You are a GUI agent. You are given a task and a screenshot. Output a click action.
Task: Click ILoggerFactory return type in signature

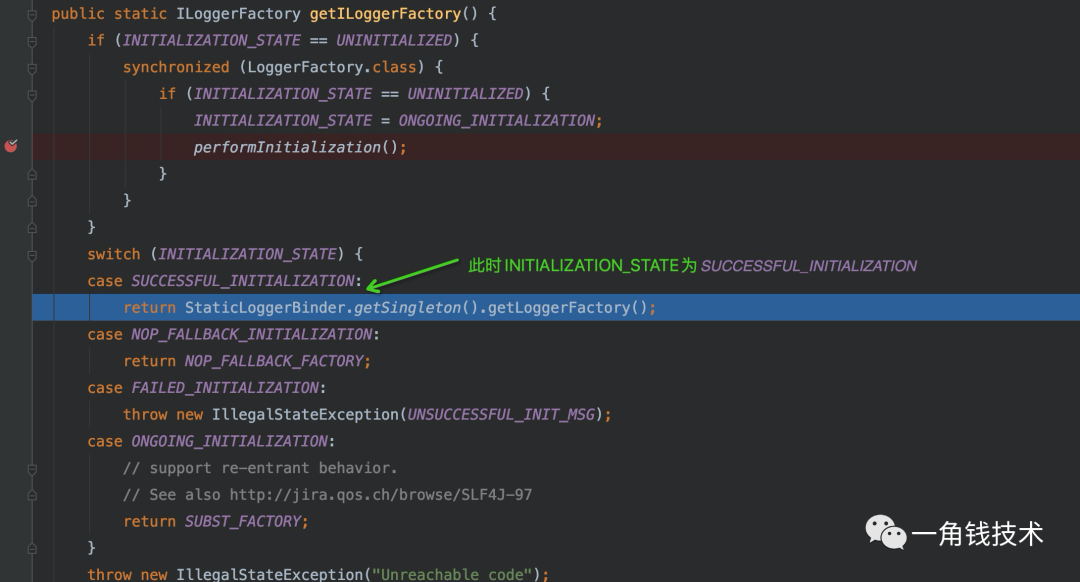pyautogui.click(x=238, y=14)
